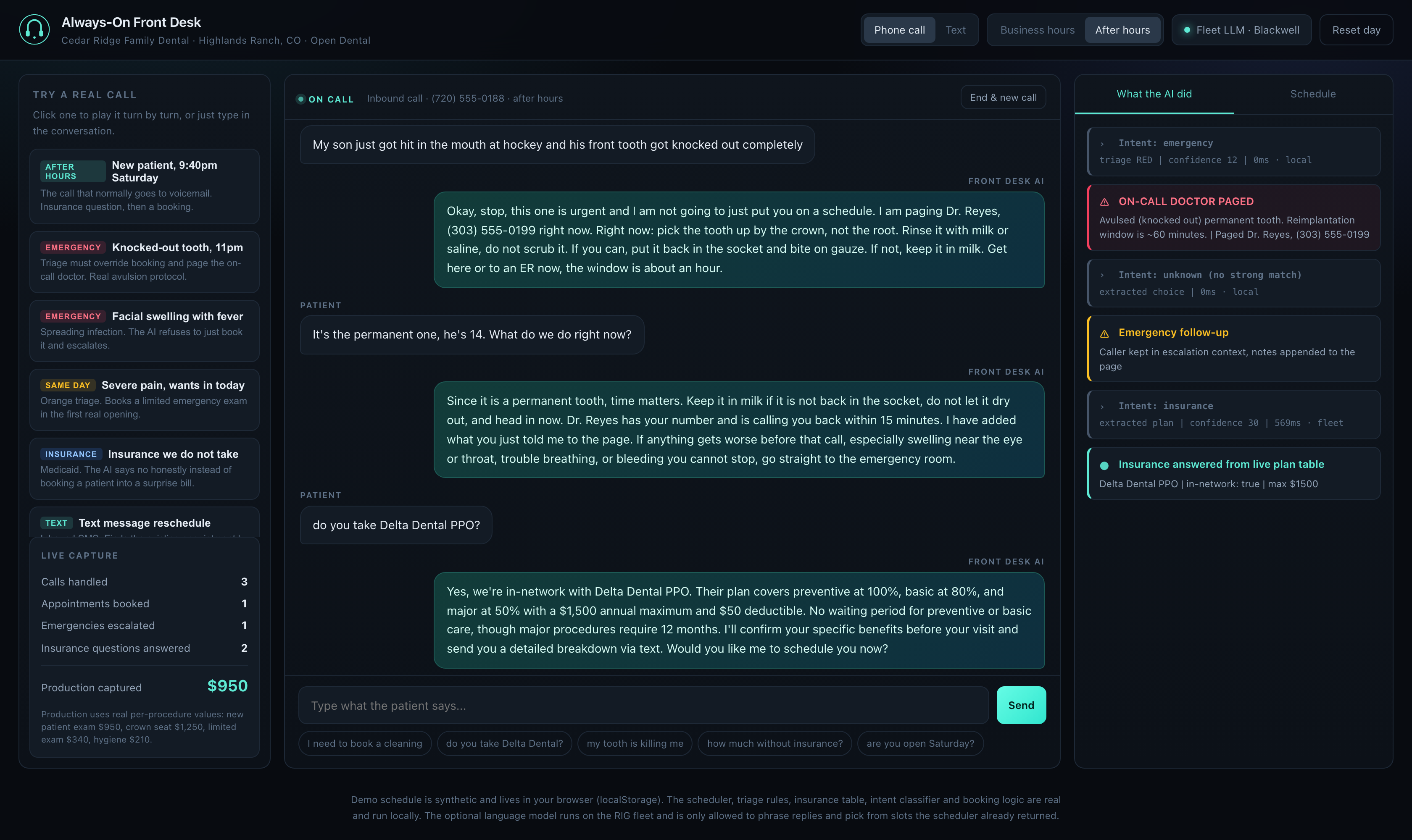Play the New patient, 9:40pm Saturday call

tap(145, 186)
